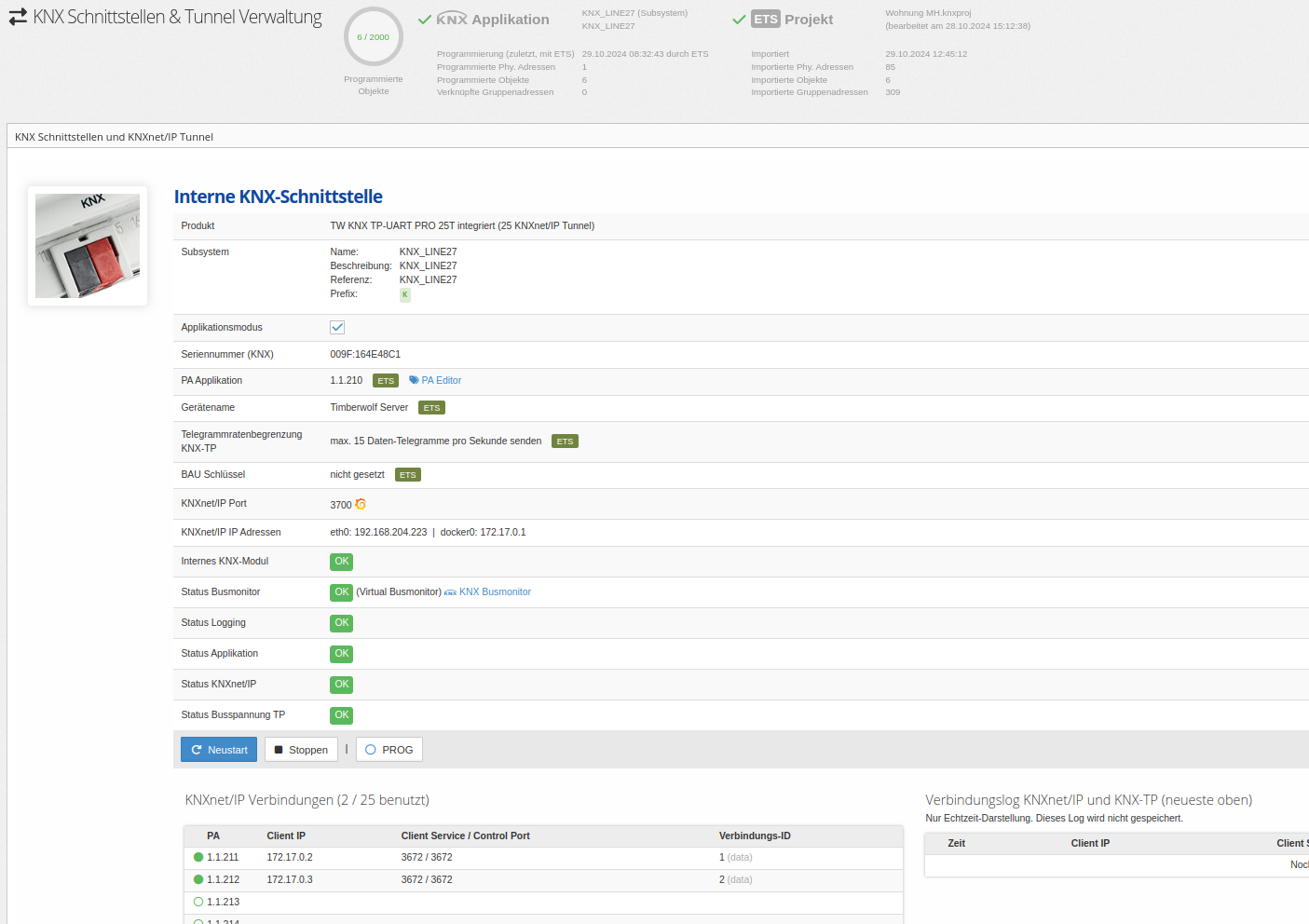The height and width of the screenshot is (924, 1309).
Task: Toggle the Applikationsmodus checkbox
Action: point(337,327)
